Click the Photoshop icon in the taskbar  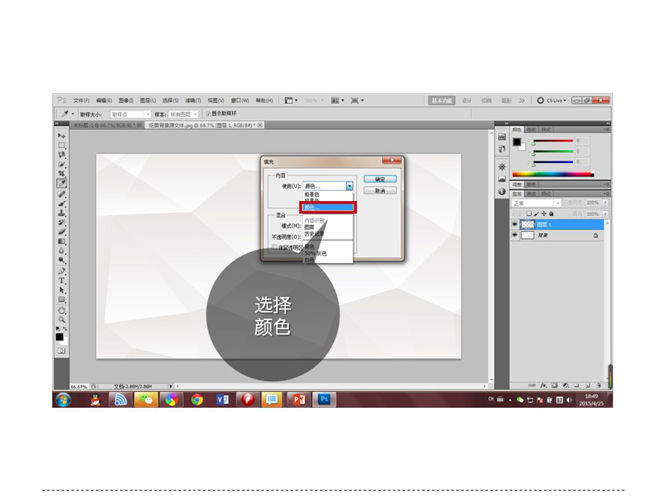click(x=324, y=399)
